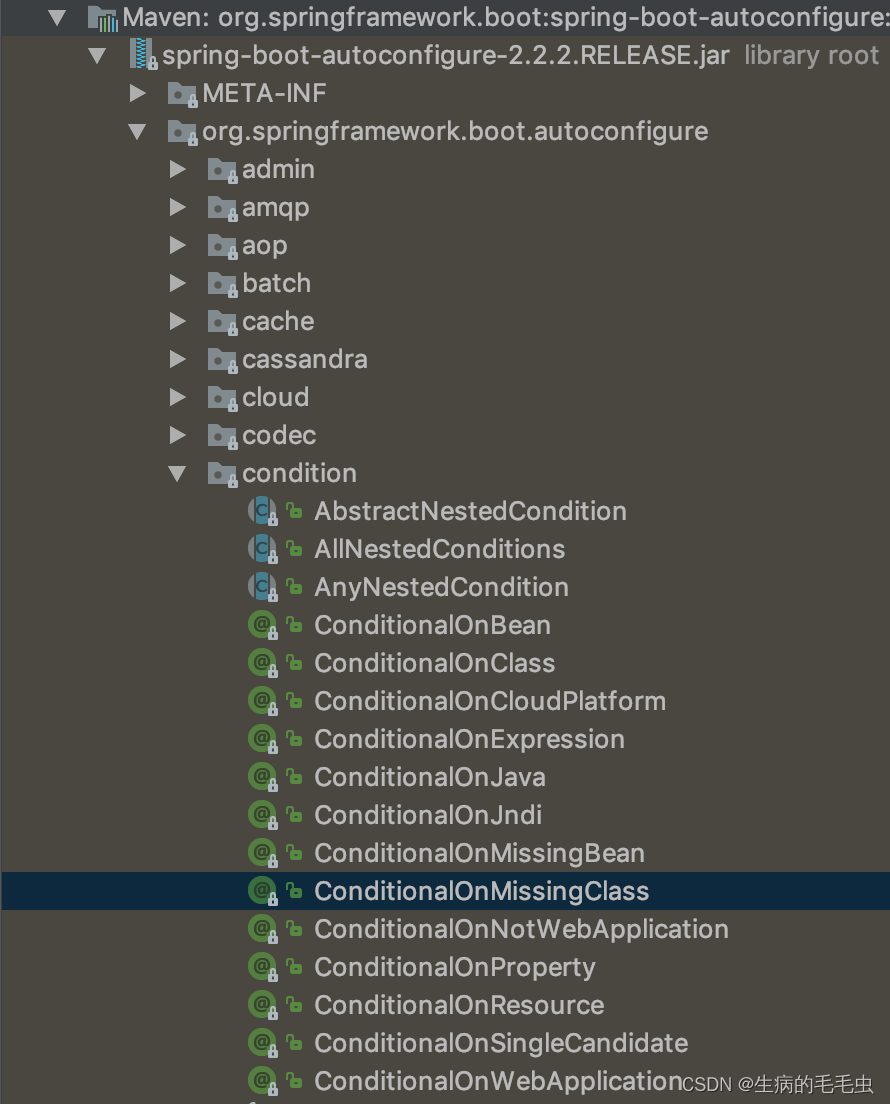Click the cassandra package name
Viewport: 890px width, 1104px height.
tap(305, 360)
